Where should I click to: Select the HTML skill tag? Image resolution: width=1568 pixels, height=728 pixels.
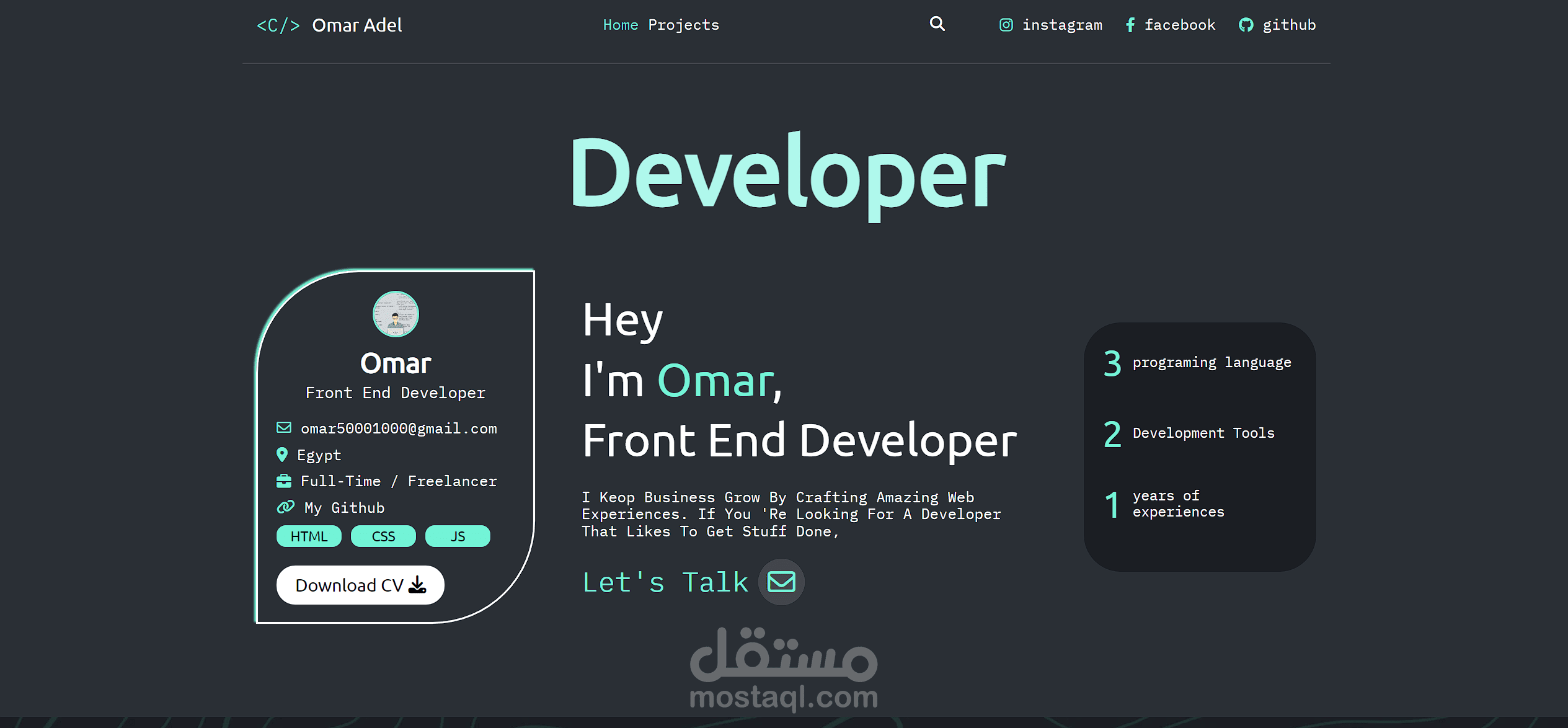[309, 536]
